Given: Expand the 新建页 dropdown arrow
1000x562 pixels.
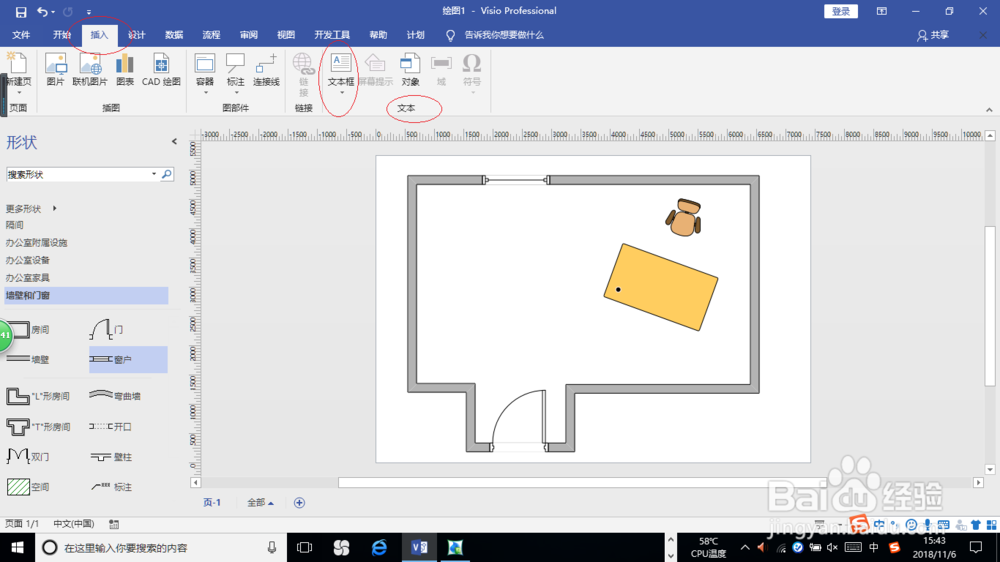Looking at the screenshot, I should tap(18, 93).
